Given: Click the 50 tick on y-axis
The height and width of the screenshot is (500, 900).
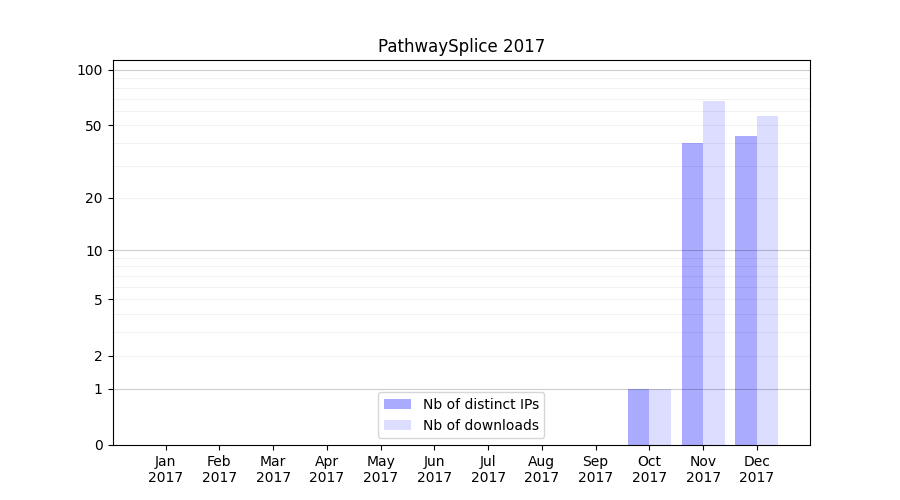Looking at the screenshot, I should pos(94,126).
